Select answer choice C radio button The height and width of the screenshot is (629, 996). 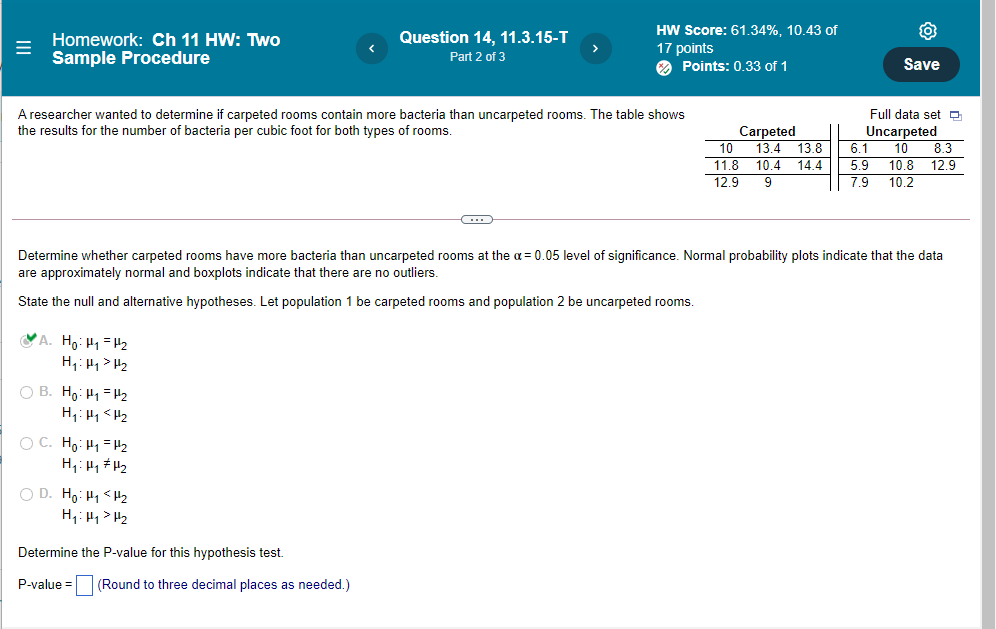pos(24,444)
